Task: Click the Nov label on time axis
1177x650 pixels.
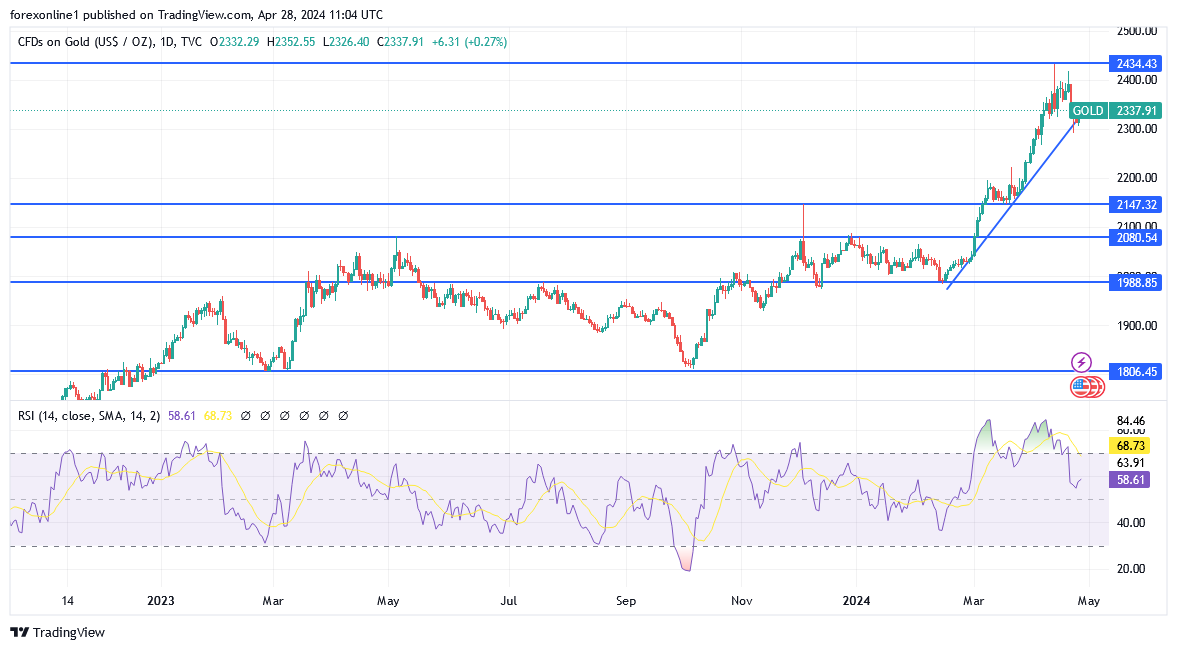Action: (x=742, y=600)
